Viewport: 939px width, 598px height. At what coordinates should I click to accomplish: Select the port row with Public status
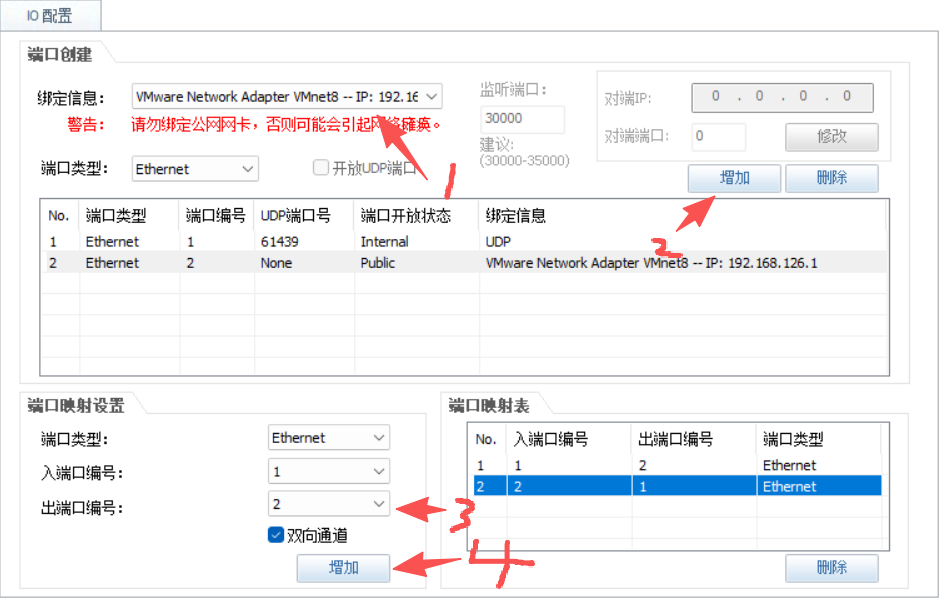[465, 263]
